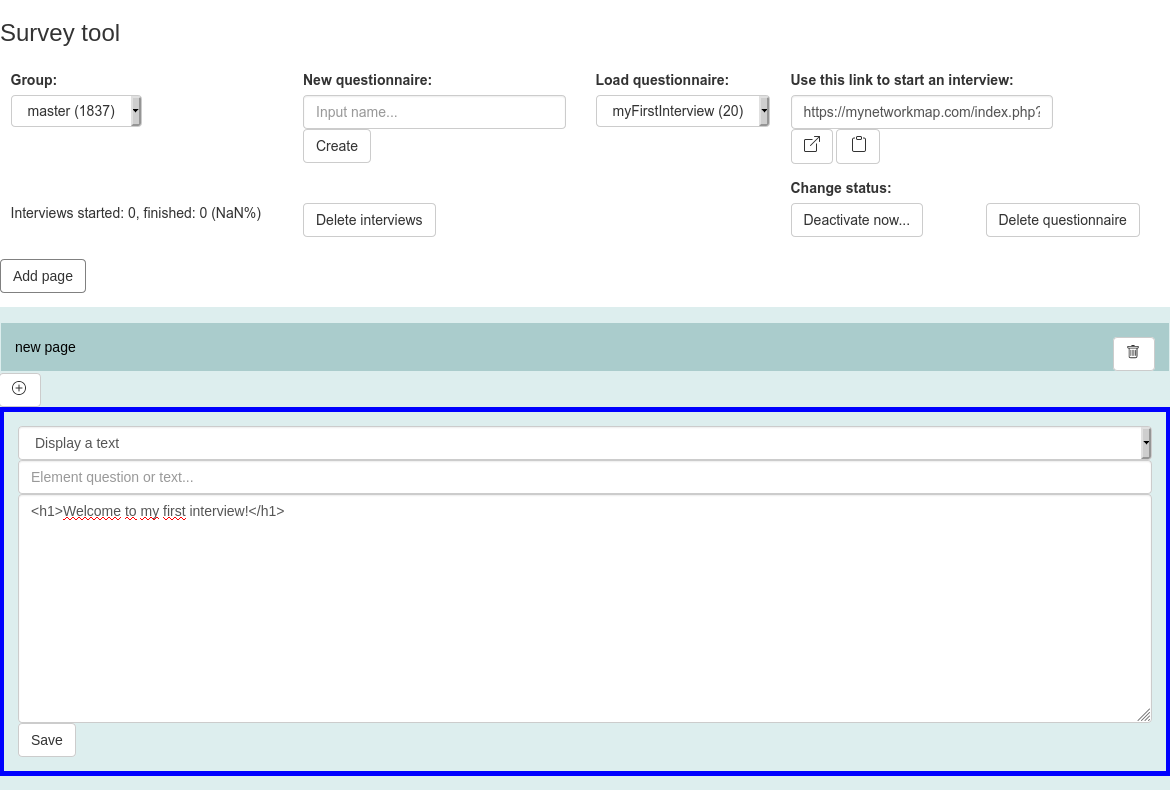Select the 'new page' header bar
The image size is (1170, 790).
585,347
